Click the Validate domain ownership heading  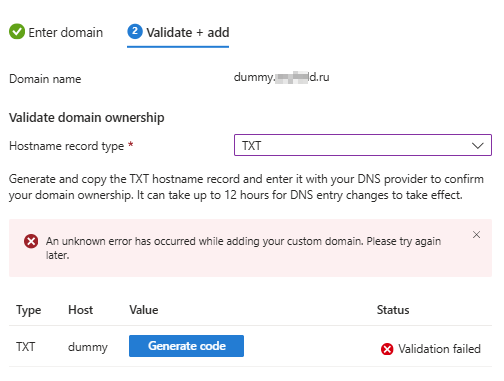coord(87,118)
